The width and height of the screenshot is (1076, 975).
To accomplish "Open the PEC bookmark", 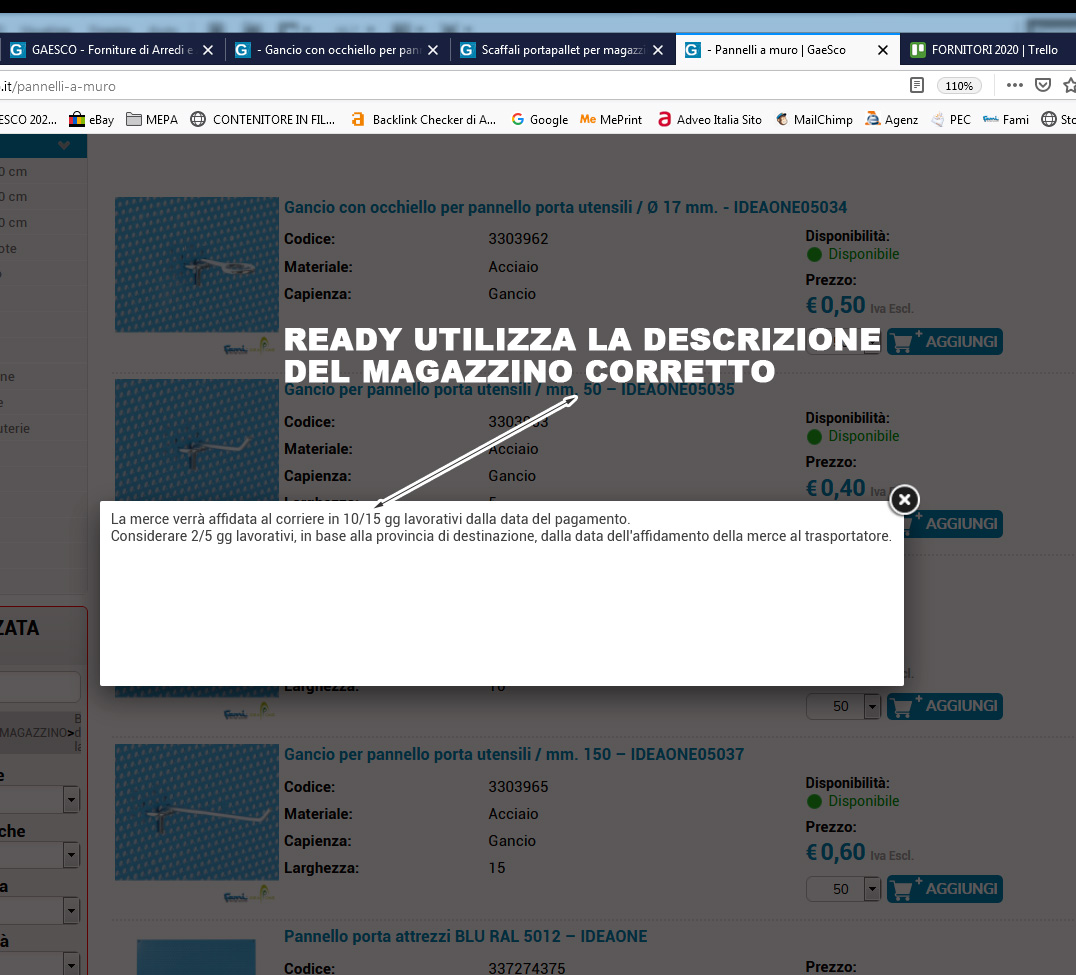I will pos(951,119).
